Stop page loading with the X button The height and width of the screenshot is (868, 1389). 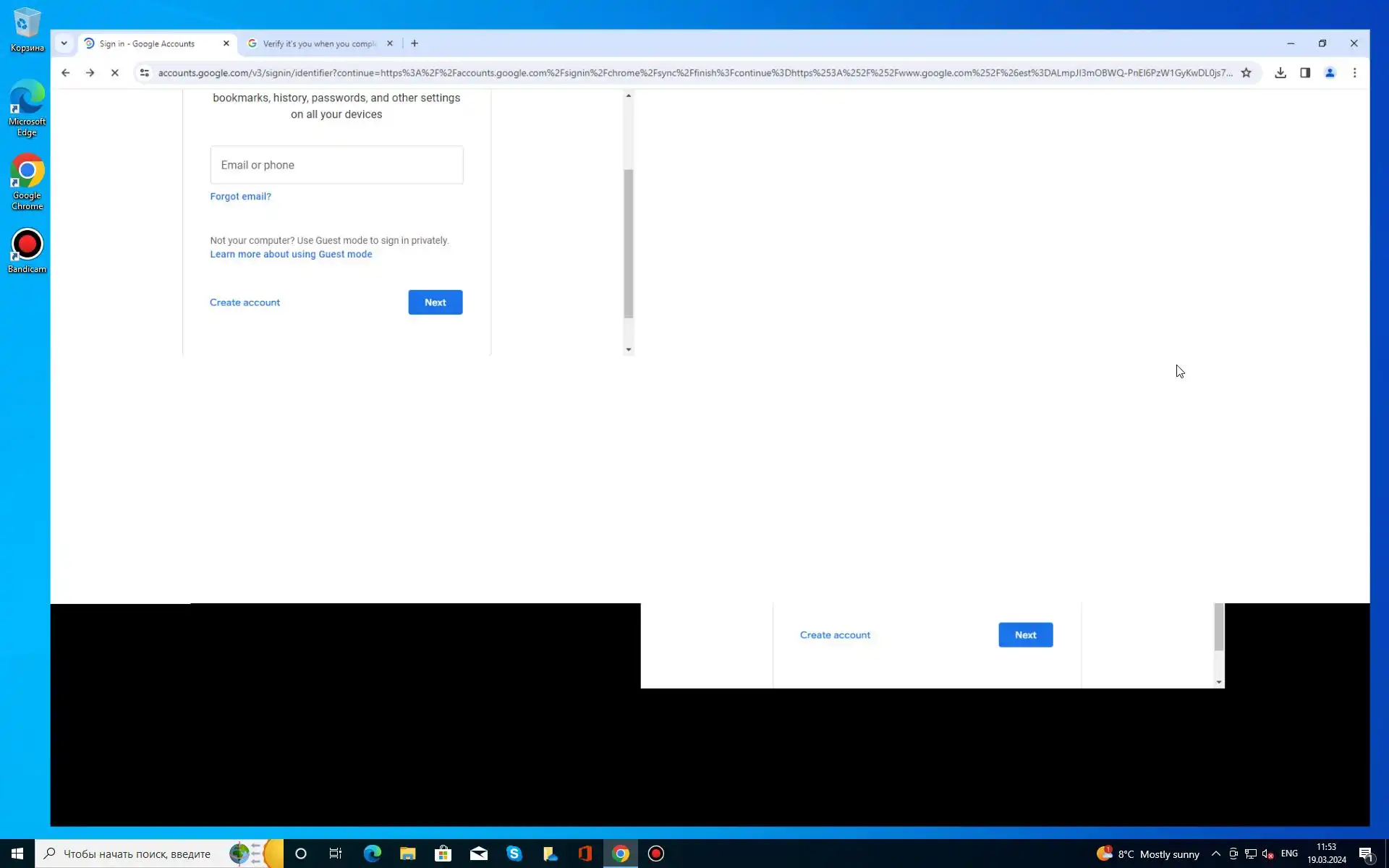tap(114, 73)
